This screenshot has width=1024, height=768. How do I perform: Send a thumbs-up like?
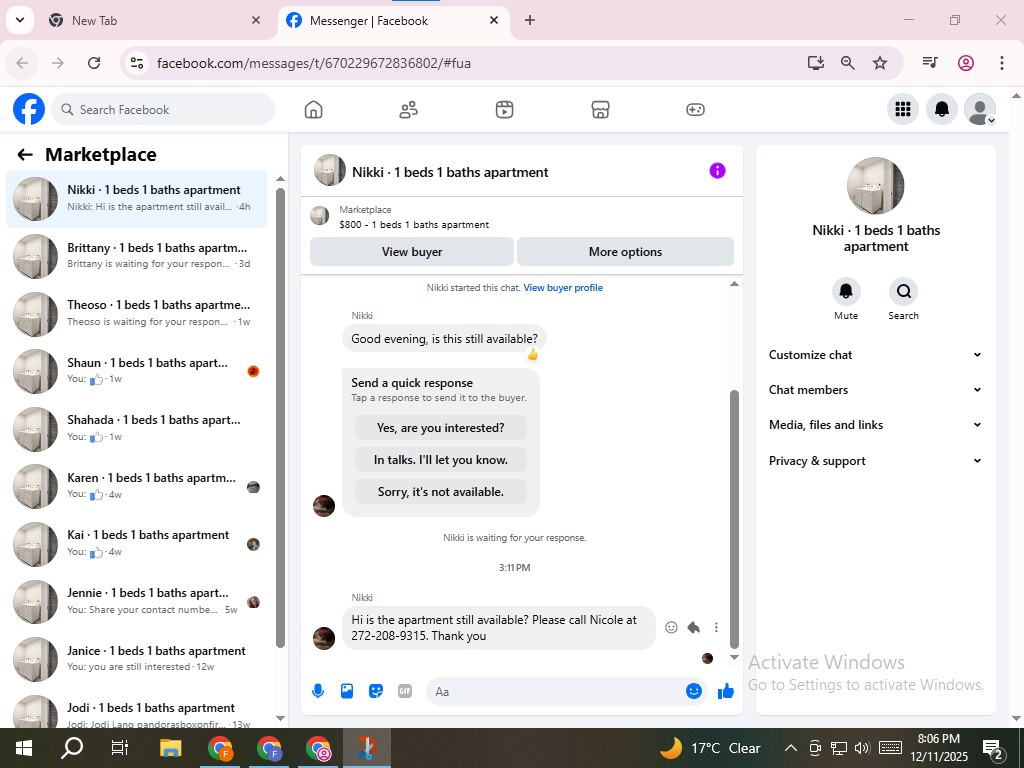point(726,691)
